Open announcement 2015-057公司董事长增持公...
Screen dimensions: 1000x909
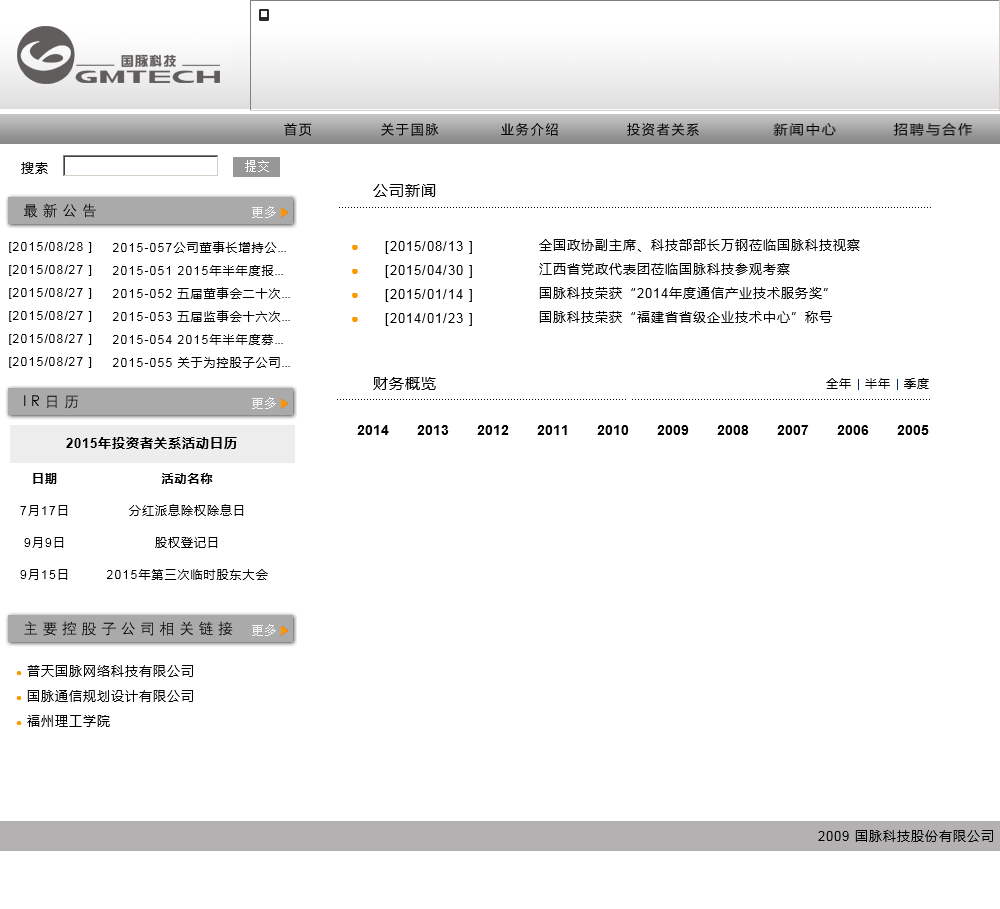tap(199, 248)
